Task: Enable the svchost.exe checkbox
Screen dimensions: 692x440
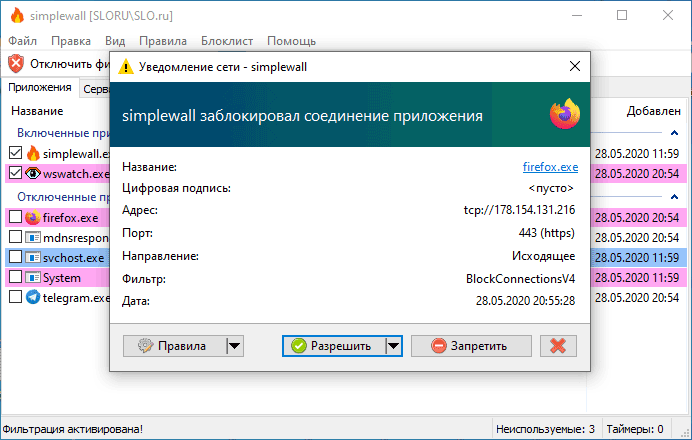Action: pyautogui.click(x=15, y=257)
